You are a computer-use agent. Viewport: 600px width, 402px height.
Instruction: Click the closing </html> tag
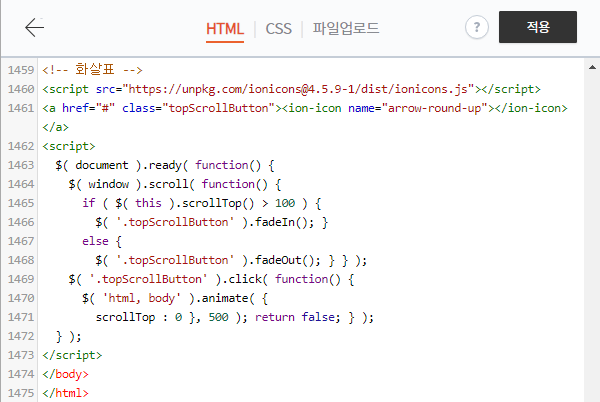65,393
